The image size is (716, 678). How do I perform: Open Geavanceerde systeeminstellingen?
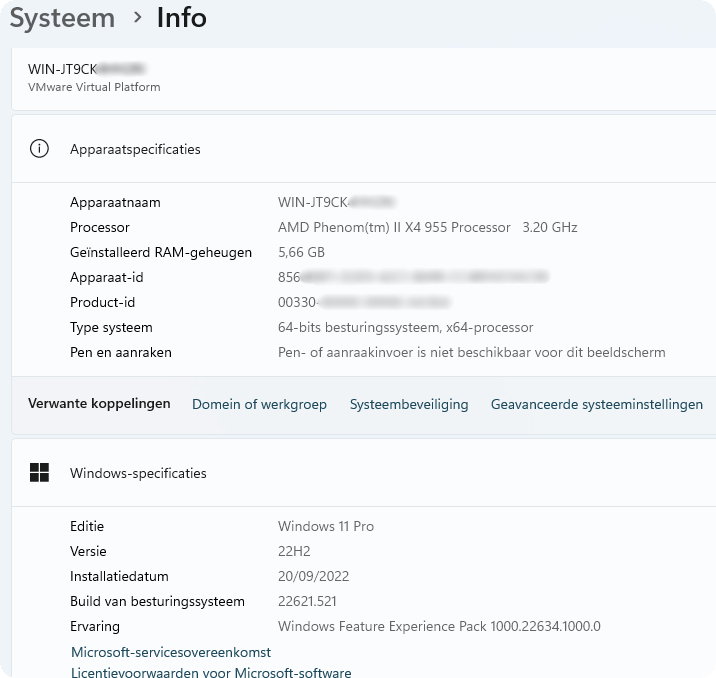click(596, 404)
